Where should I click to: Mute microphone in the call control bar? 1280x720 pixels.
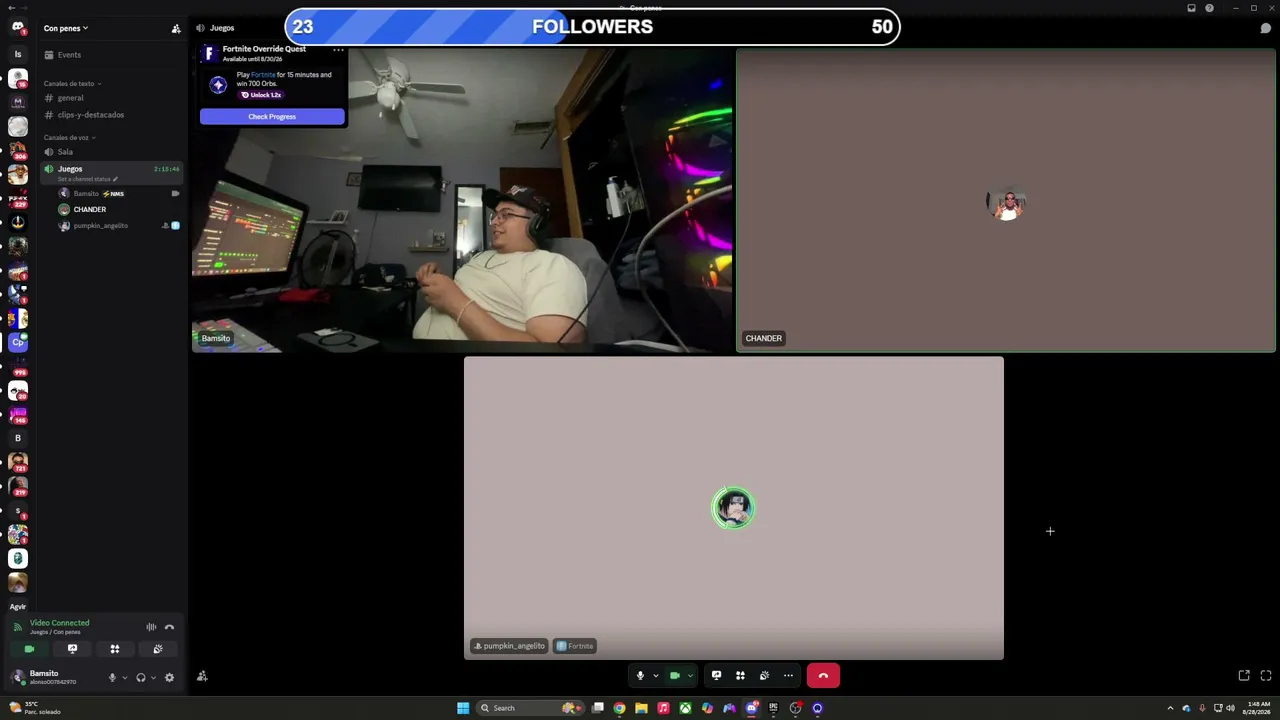click(640, 676)
